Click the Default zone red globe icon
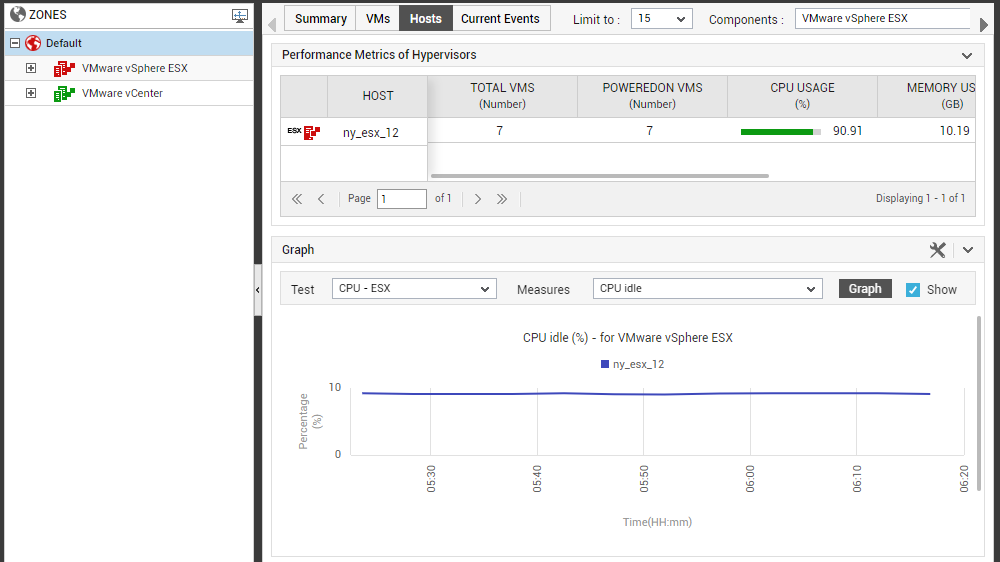 pyautogui.click(x=33, y=43)
